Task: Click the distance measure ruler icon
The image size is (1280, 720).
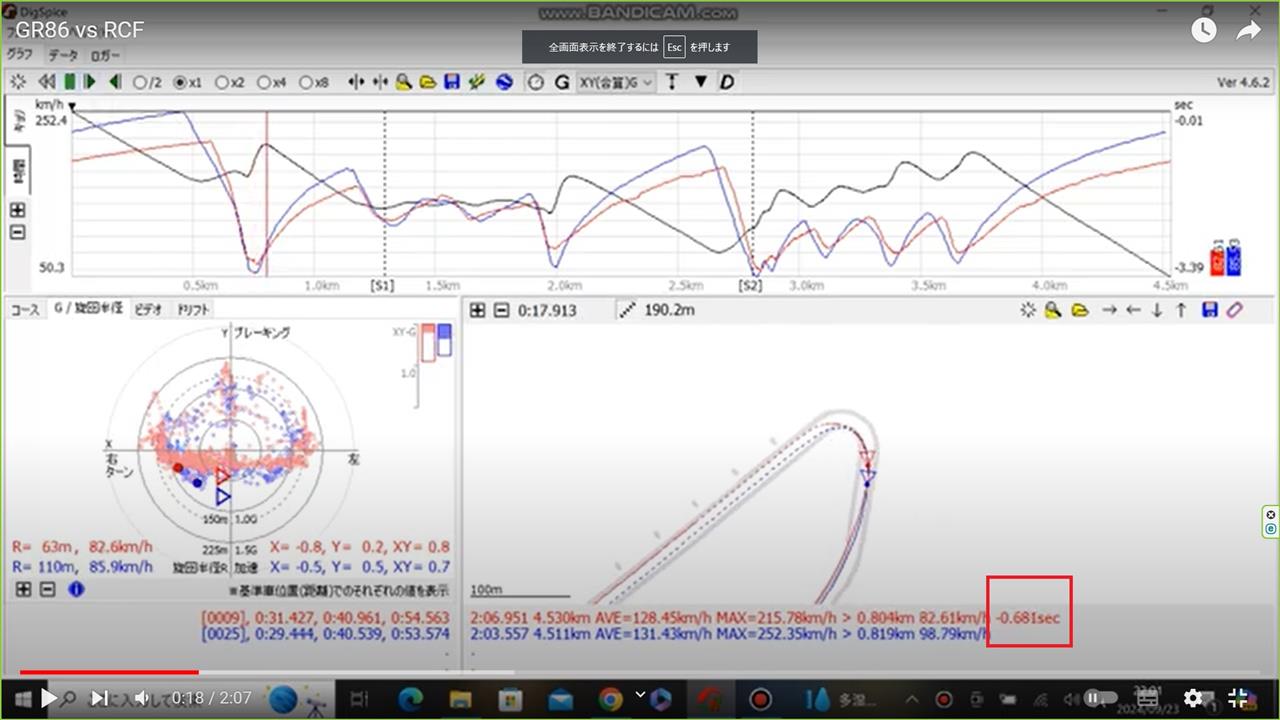Action: tap(627, 310)
